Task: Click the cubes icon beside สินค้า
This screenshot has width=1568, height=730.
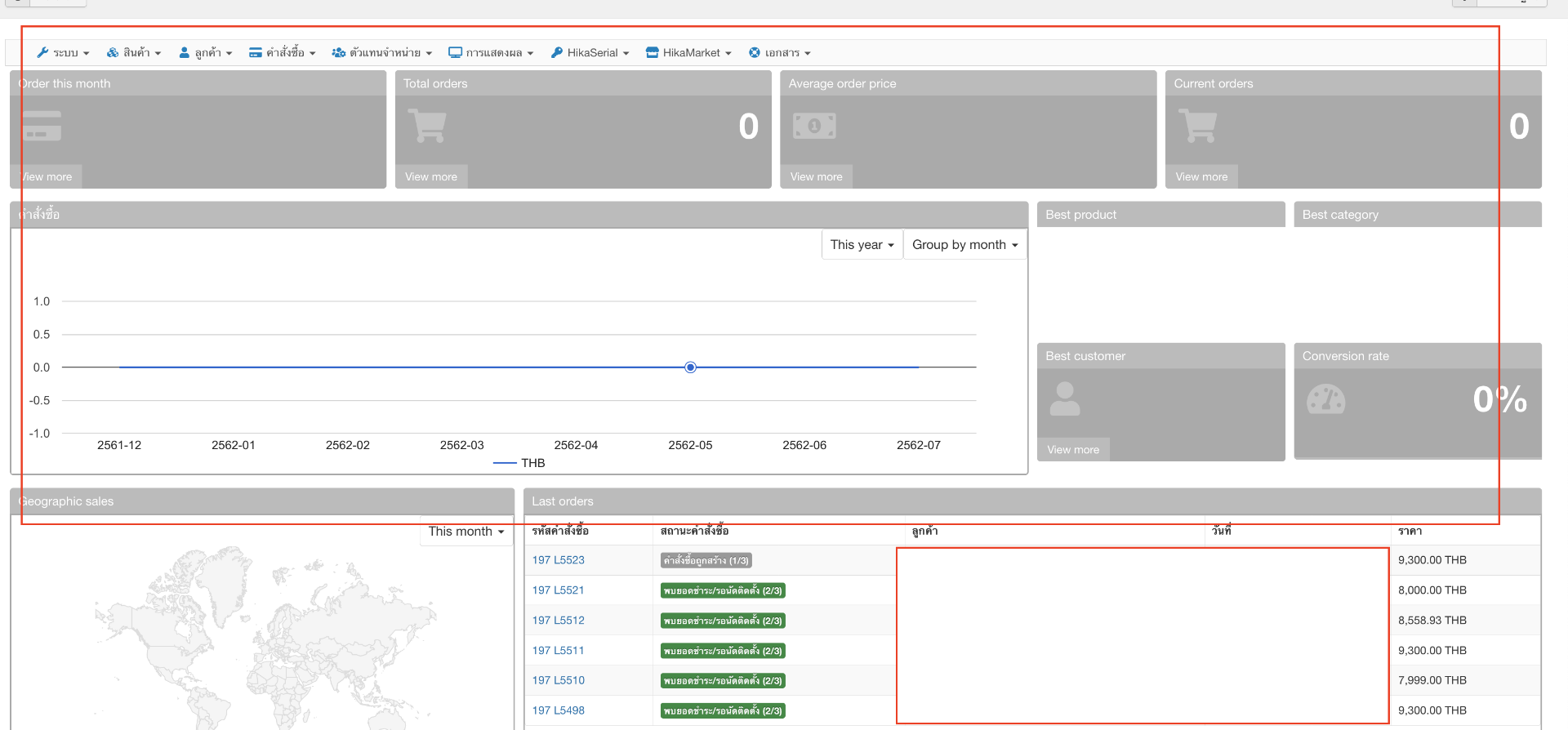Action: coord(113,53)
